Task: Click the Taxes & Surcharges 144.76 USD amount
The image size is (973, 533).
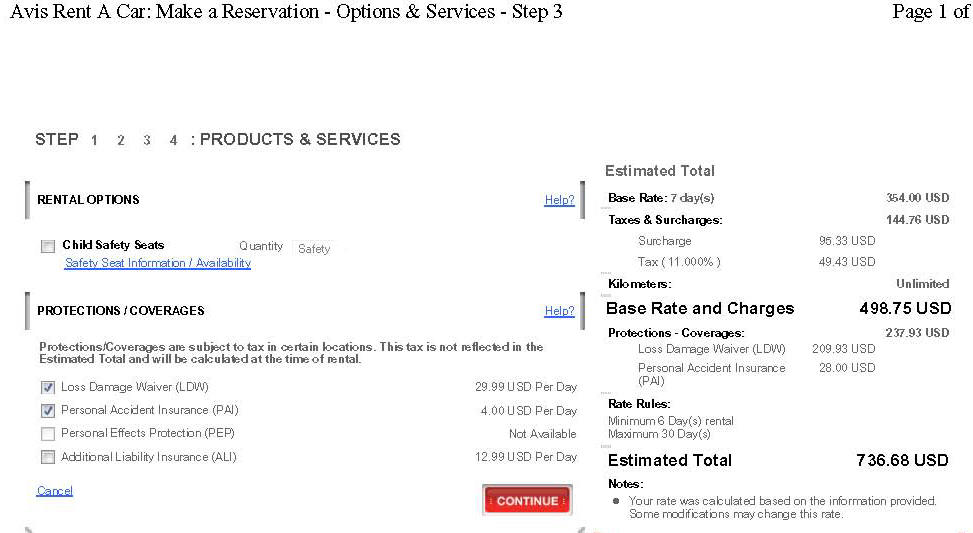Action: coord(918,220)
